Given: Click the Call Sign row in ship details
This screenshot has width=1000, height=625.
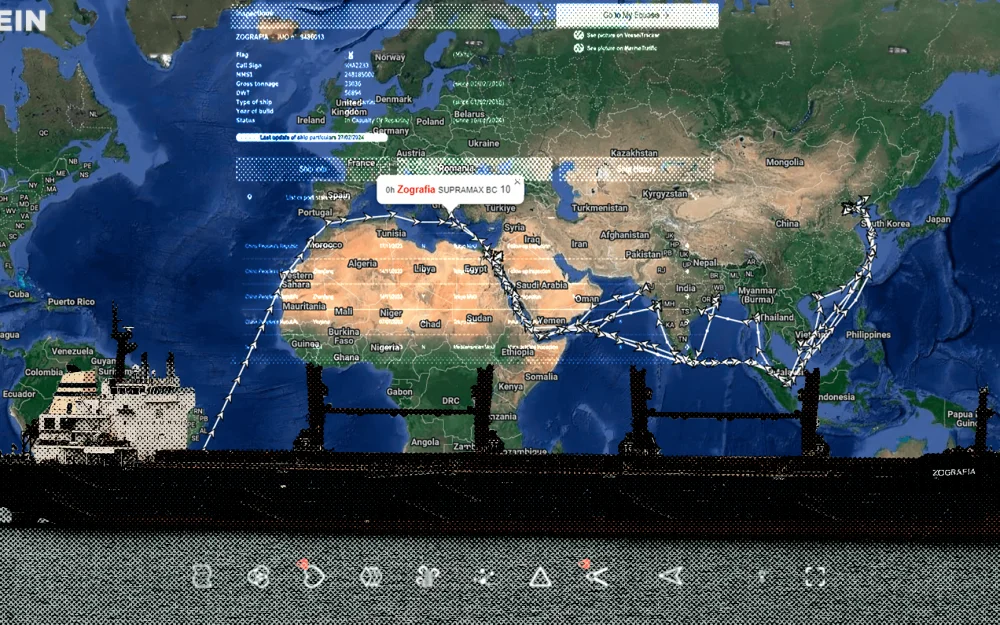Looking at the screenshot, I should click(303, 65).
